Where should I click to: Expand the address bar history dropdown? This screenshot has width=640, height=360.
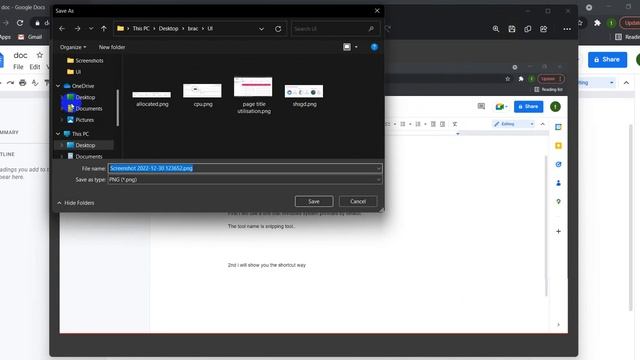[261, 29]
